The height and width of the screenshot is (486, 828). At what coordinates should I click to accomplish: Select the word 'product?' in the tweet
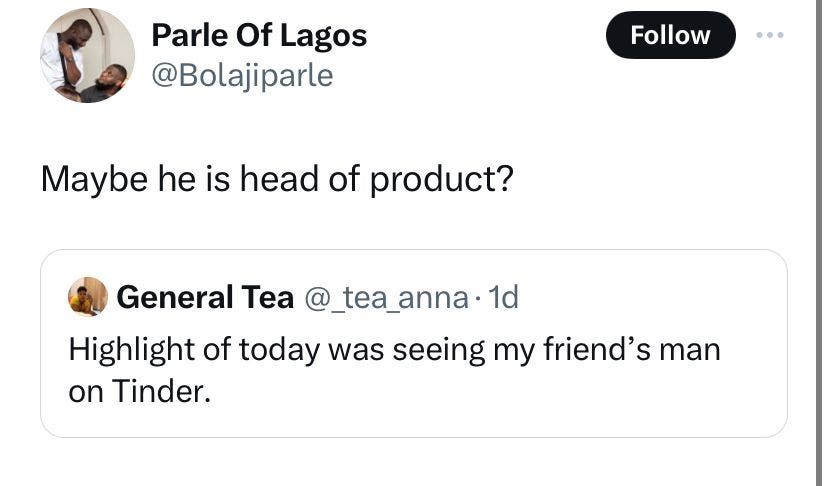[441, 180]
